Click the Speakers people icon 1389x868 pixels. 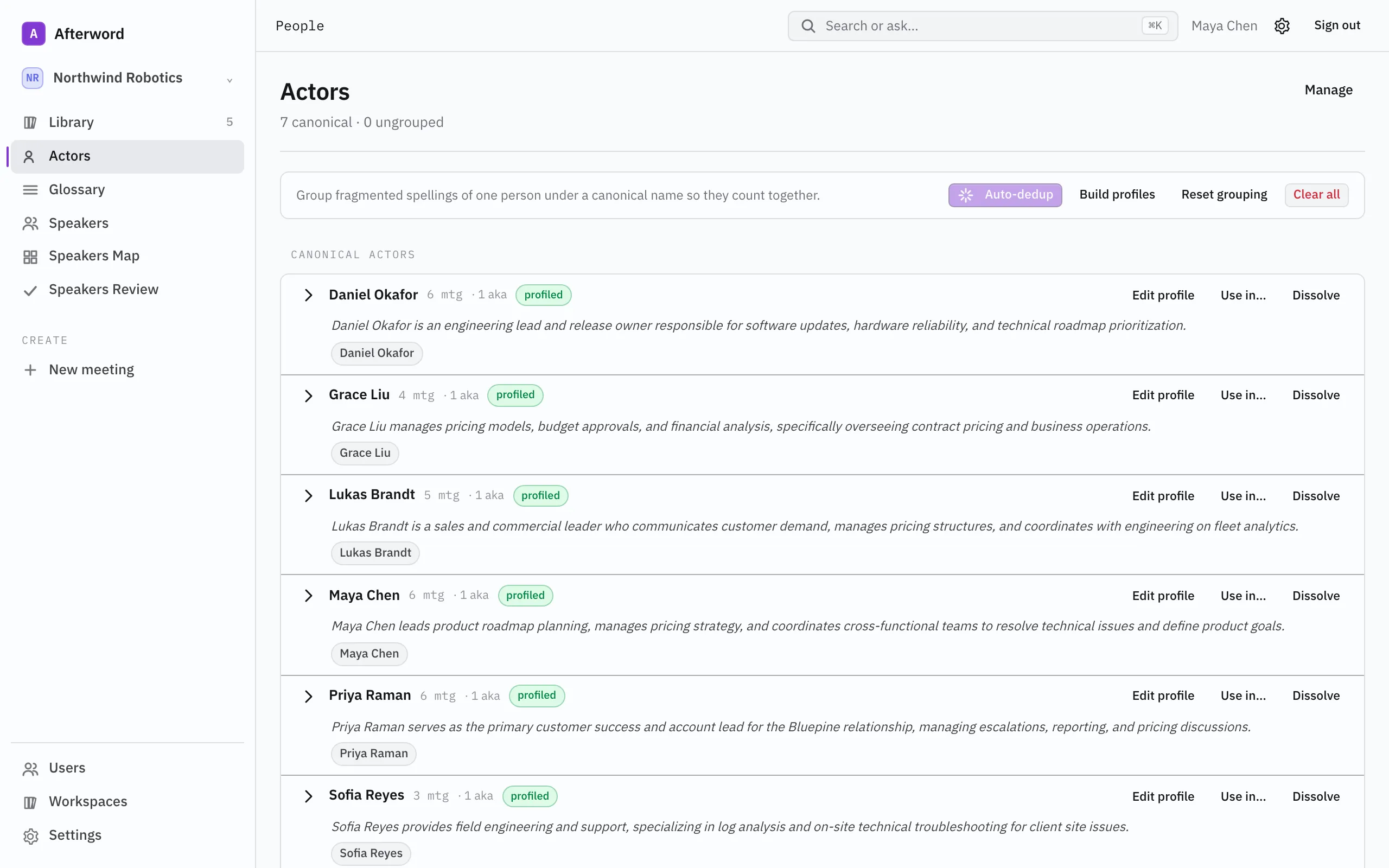coord(30,224)
